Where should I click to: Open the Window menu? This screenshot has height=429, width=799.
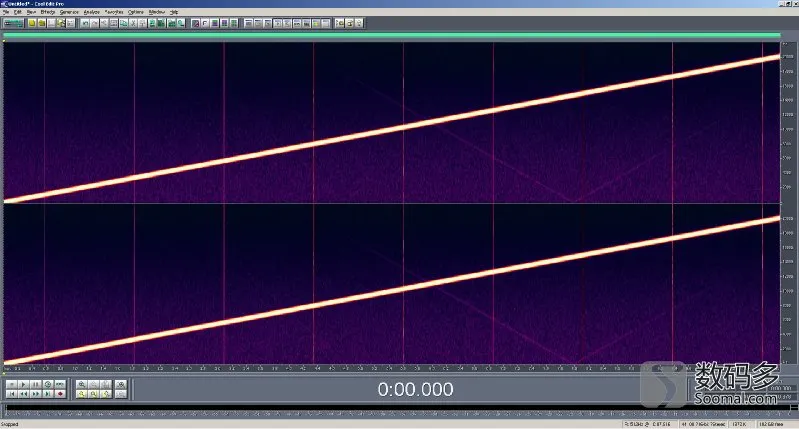[157, 12]
